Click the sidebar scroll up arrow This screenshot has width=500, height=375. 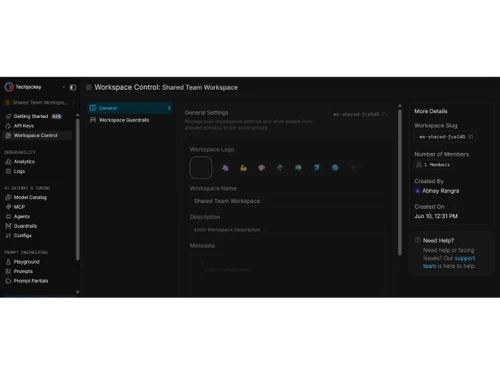click(x=78, y=115)
